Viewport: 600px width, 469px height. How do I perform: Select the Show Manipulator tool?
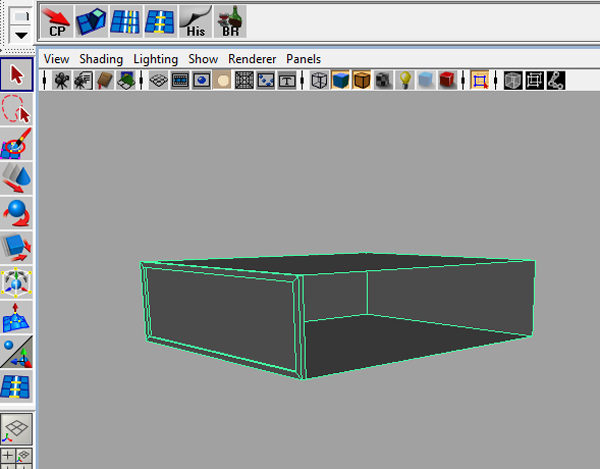[16, 352]
